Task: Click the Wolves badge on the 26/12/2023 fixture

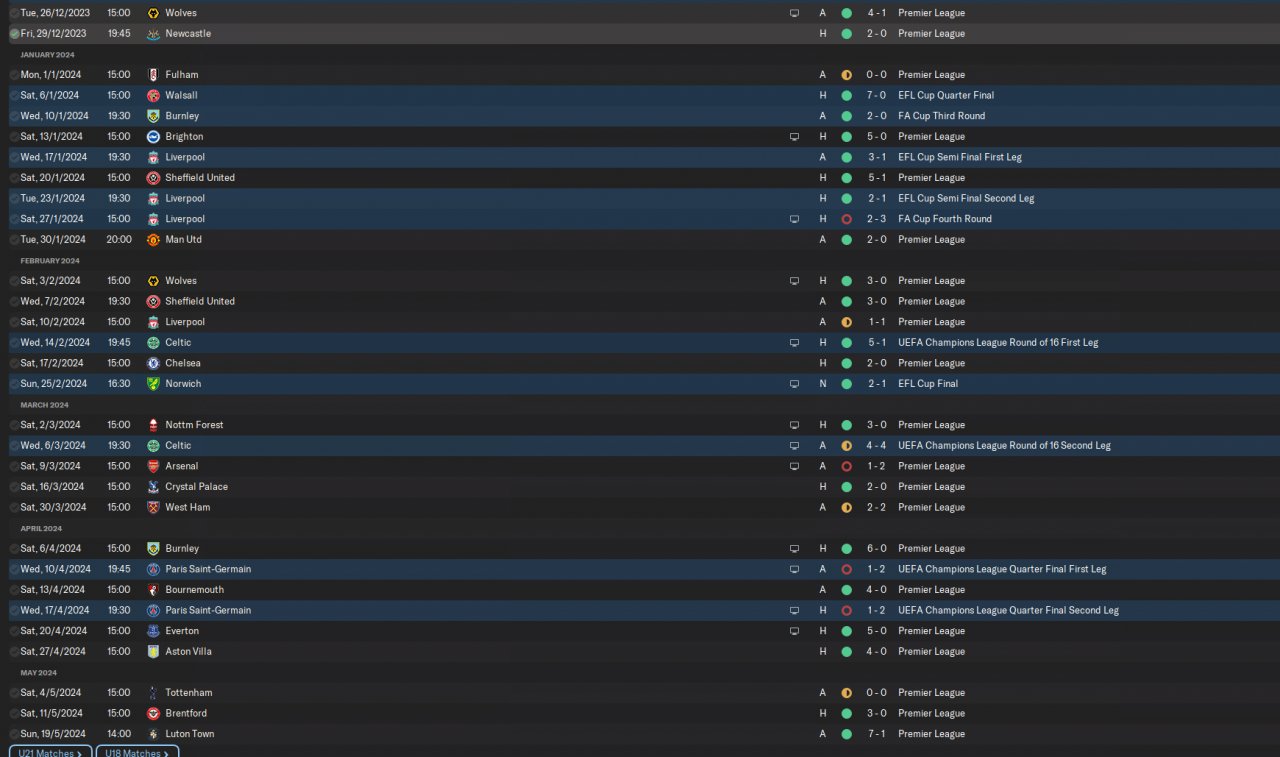Action: (x=153, y=13)
